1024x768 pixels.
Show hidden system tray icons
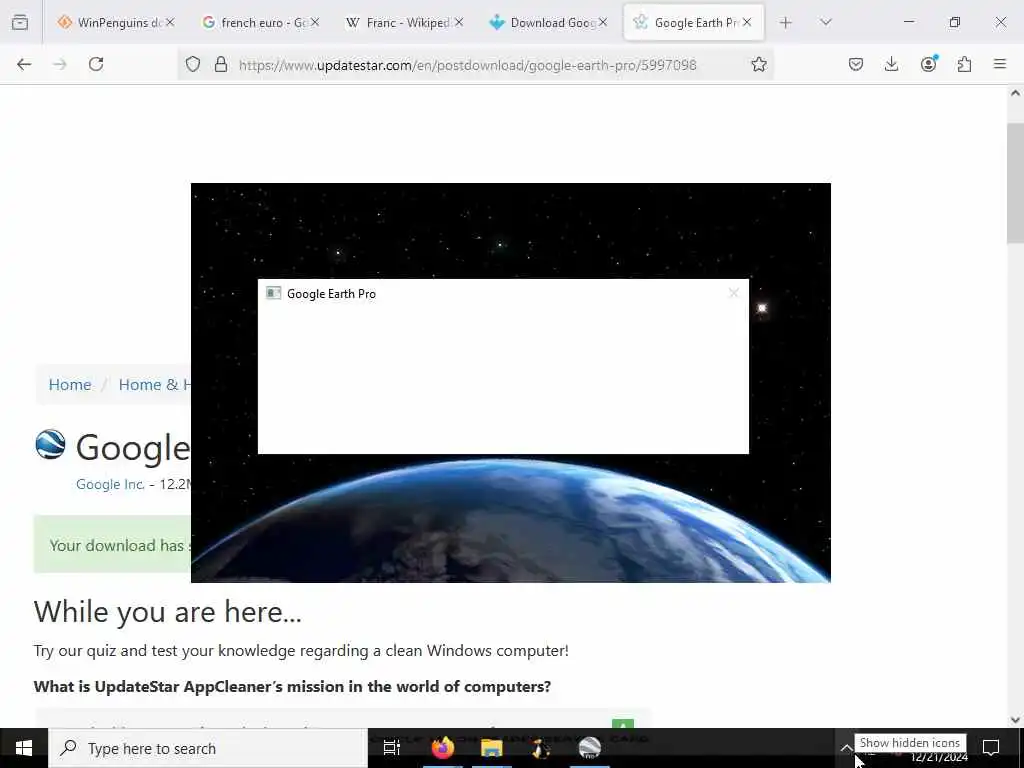846,748
